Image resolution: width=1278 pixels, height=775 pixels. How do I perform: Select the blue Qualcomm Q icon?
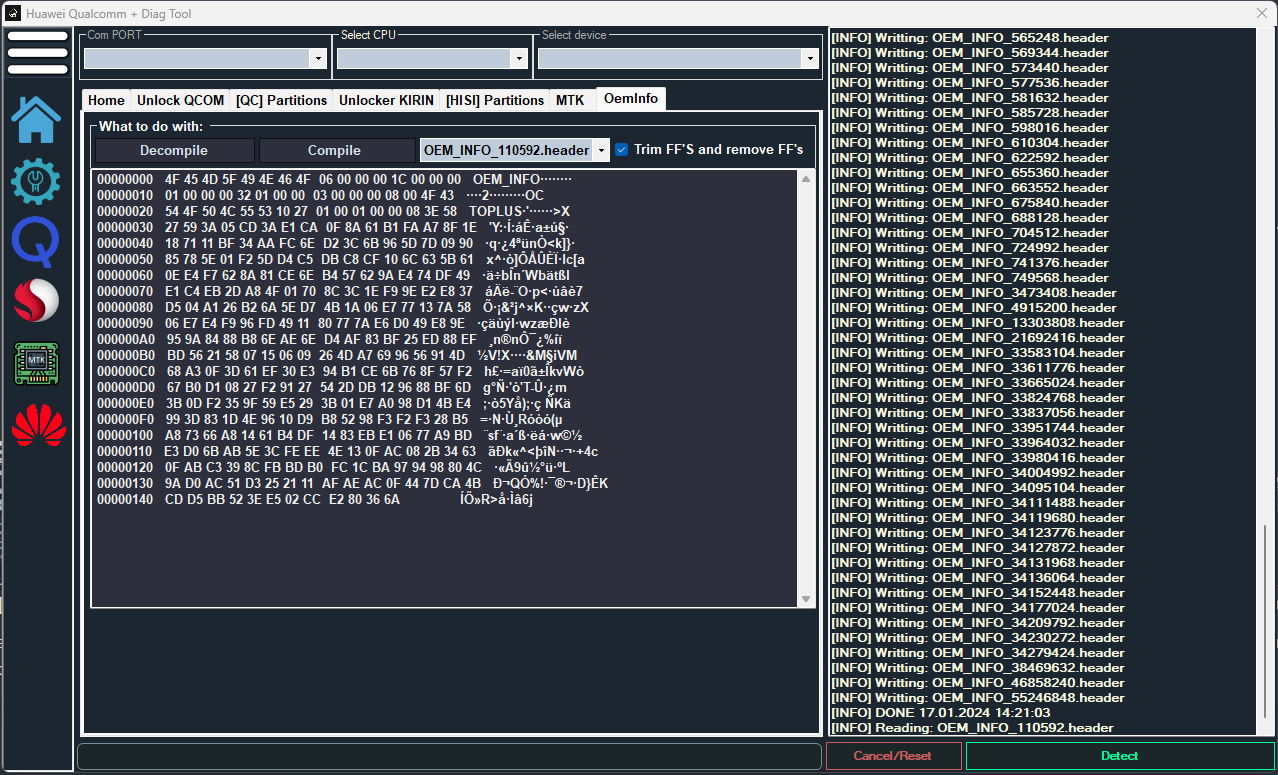(37, 241)
